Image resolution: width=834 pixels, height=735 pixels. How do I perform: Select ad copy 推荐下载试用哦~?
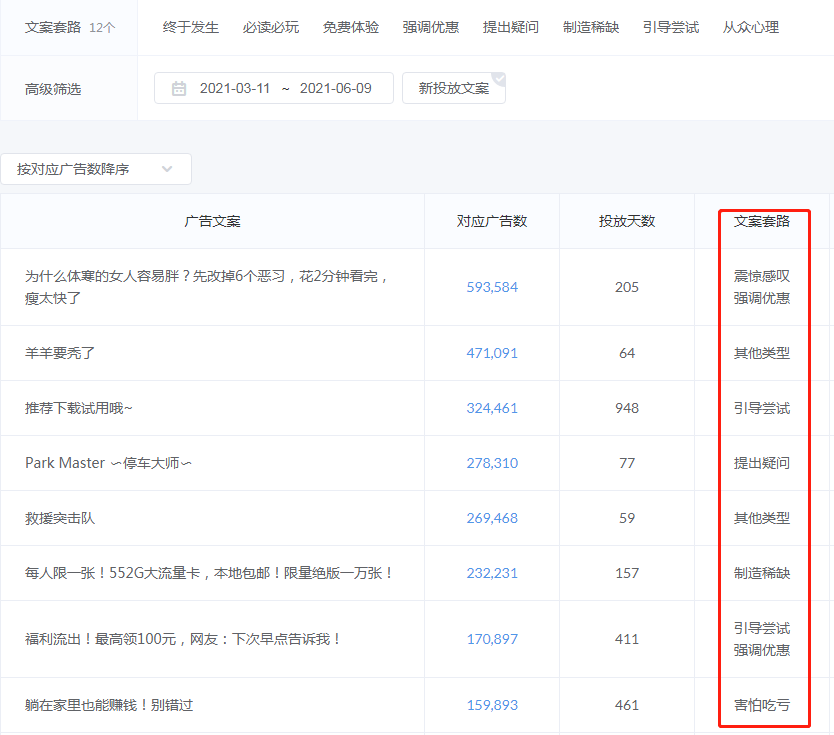(78, 408)
